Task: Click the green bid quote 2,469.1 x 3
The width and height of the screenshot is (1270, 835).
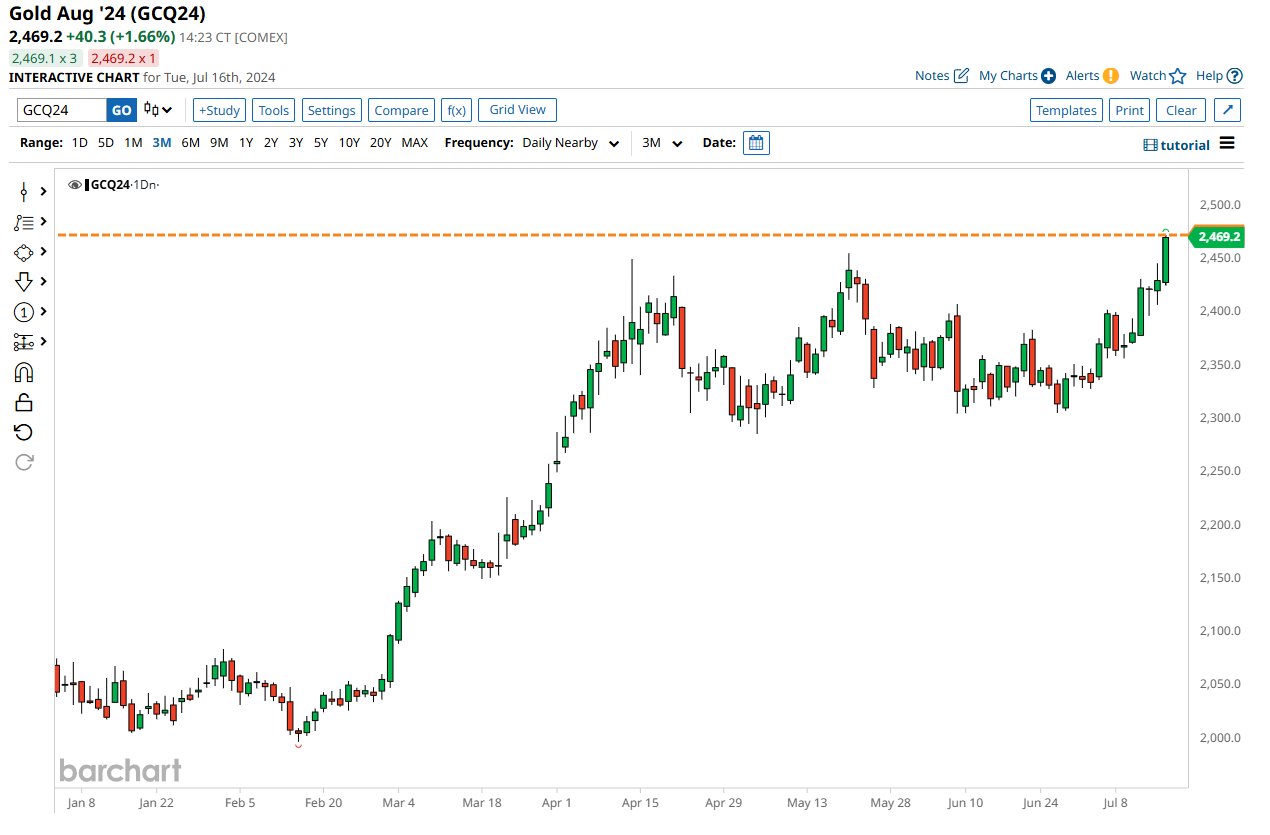Action: coord(43,59)
